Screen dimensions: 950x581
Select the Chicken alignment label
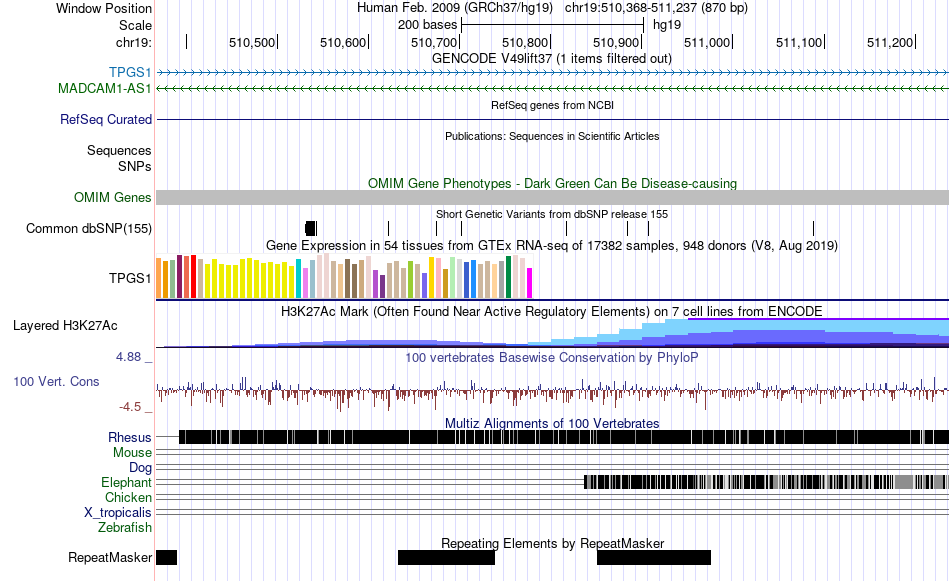[128, 497]
